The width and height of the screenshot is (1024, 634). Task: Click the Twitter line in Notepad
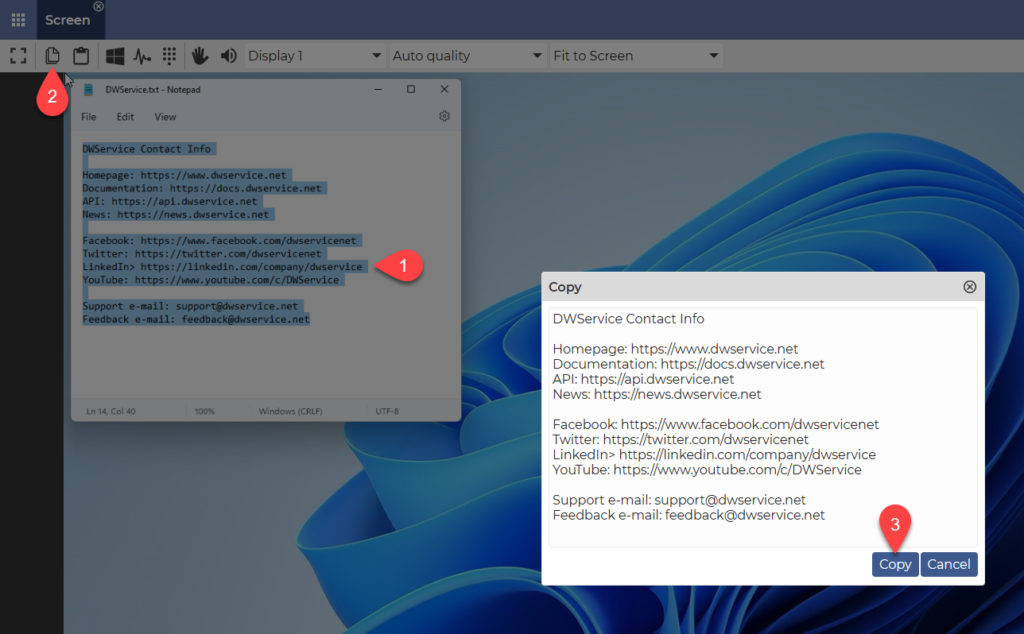point(202,253)
